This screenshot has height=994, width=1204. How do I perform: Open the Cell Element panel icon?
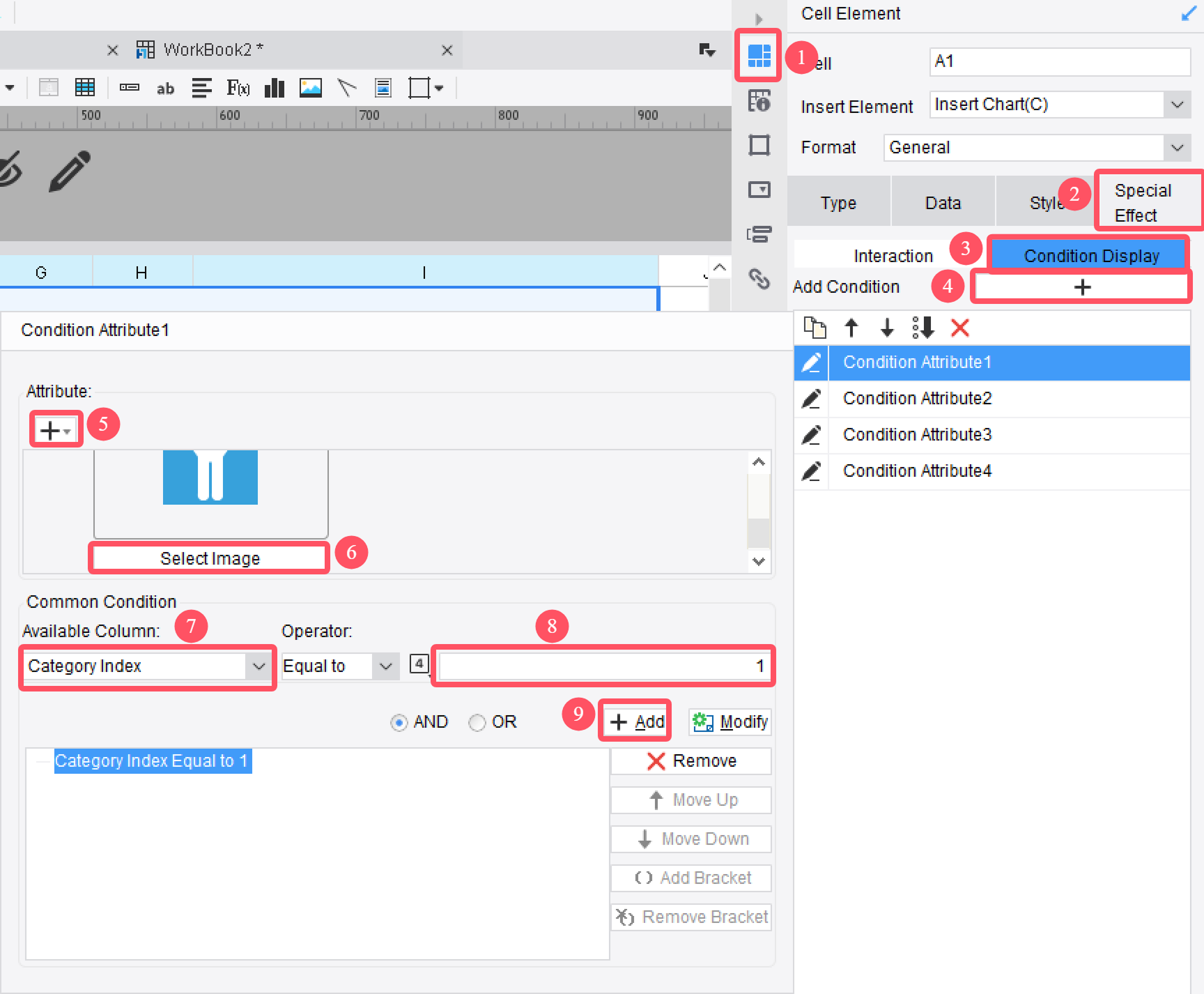click(x=759, y=55)
